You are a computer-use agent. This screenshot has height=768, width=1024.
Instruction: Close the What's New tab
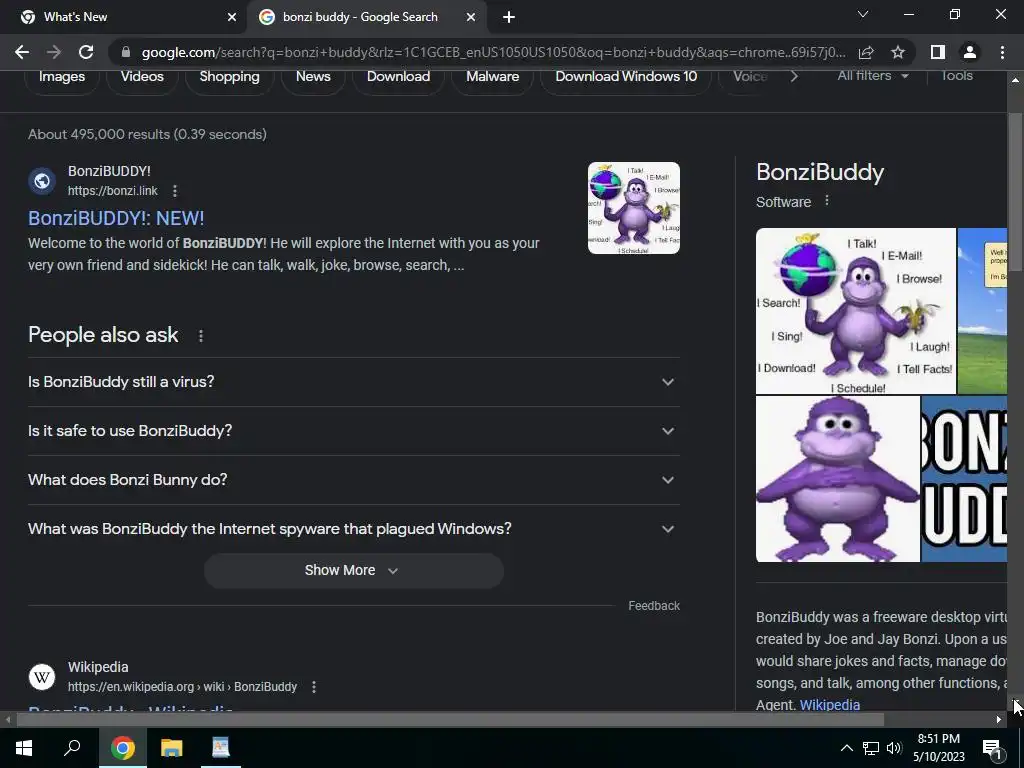[232, 18]
